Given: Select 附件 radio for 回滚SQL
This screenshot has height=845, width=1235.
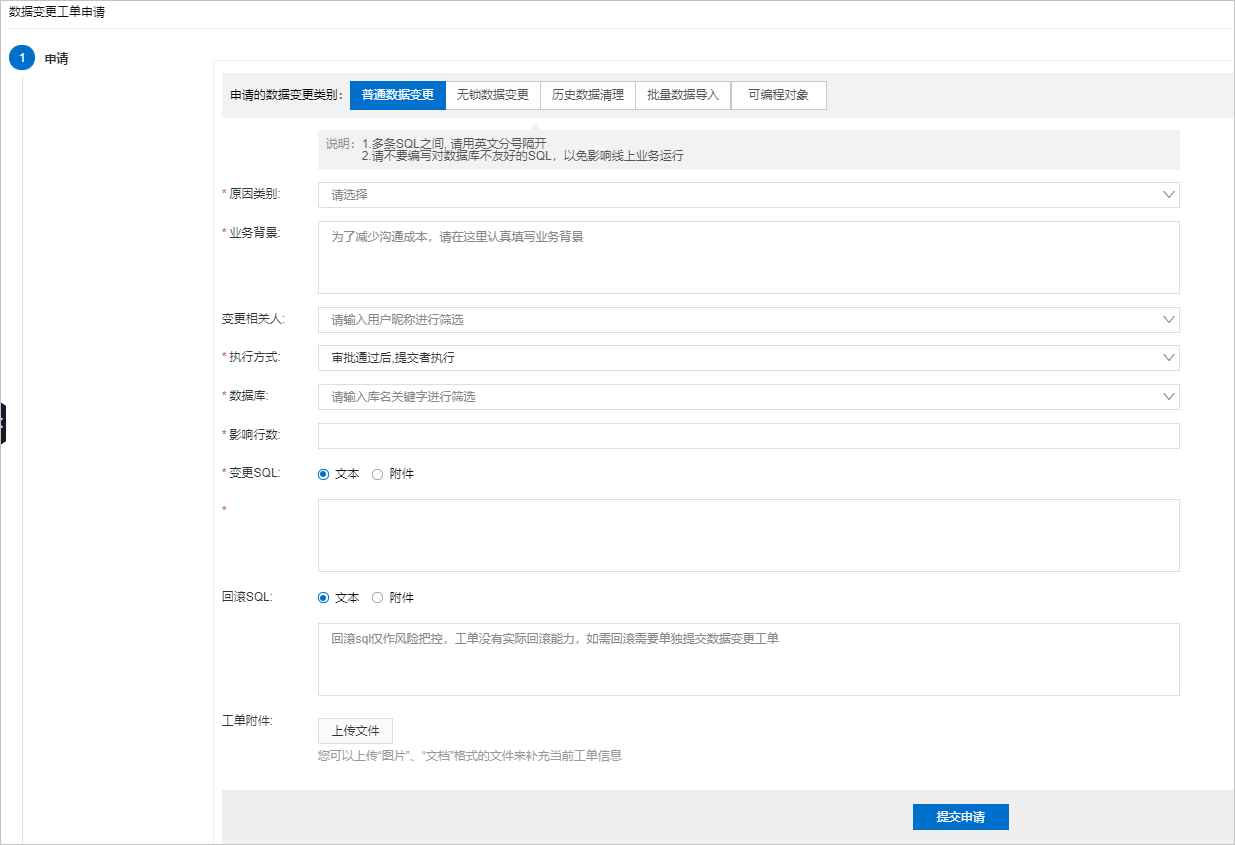Looking at the screenshot, I should click(377, 598).
